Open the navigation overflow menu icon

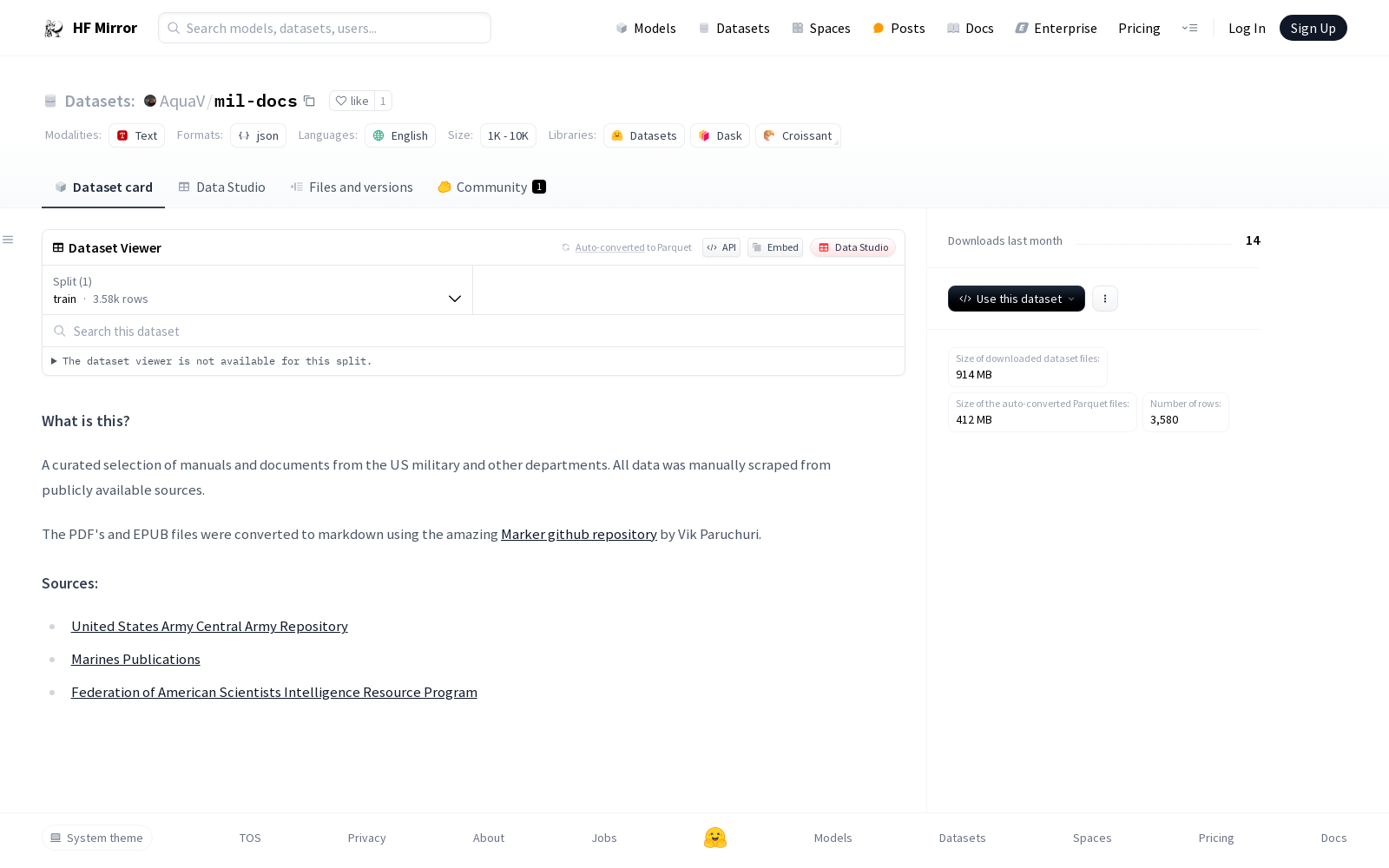1189,28
